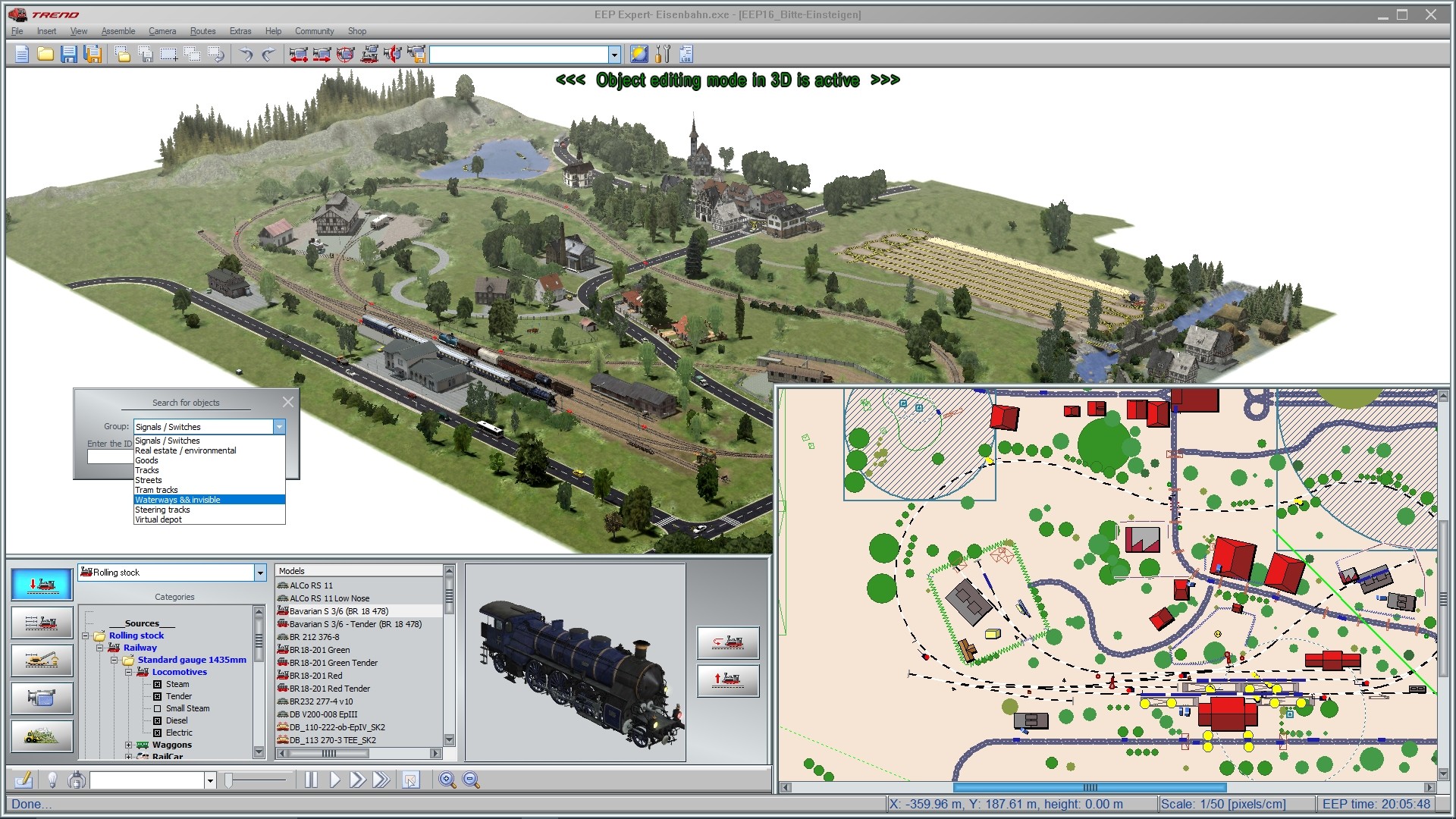Select the 'BR 18-201 Green' model in the list

(322, 650)
